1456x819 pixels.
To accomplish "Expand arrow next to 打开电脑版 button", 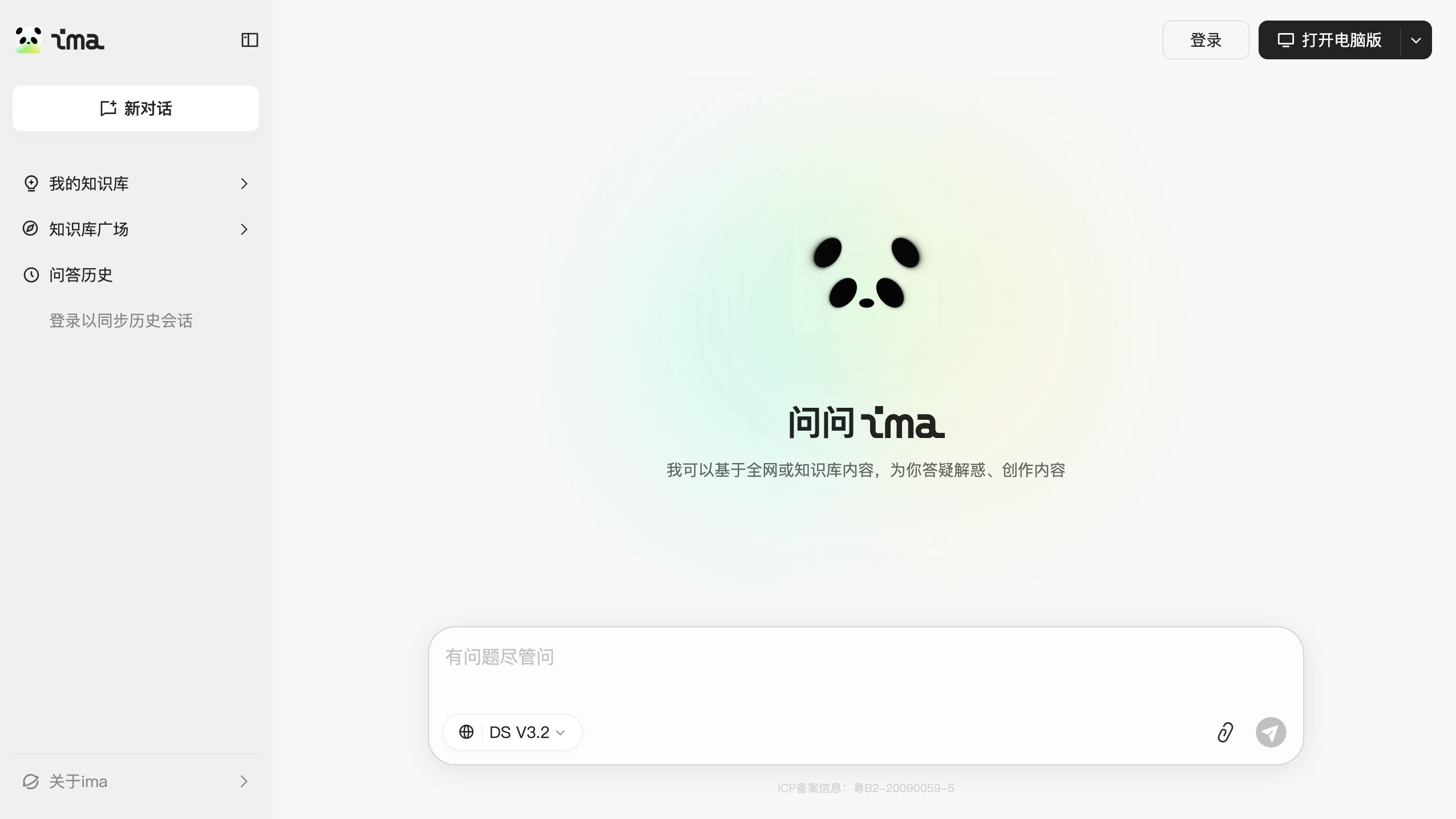I will (x=1415, y=40).
